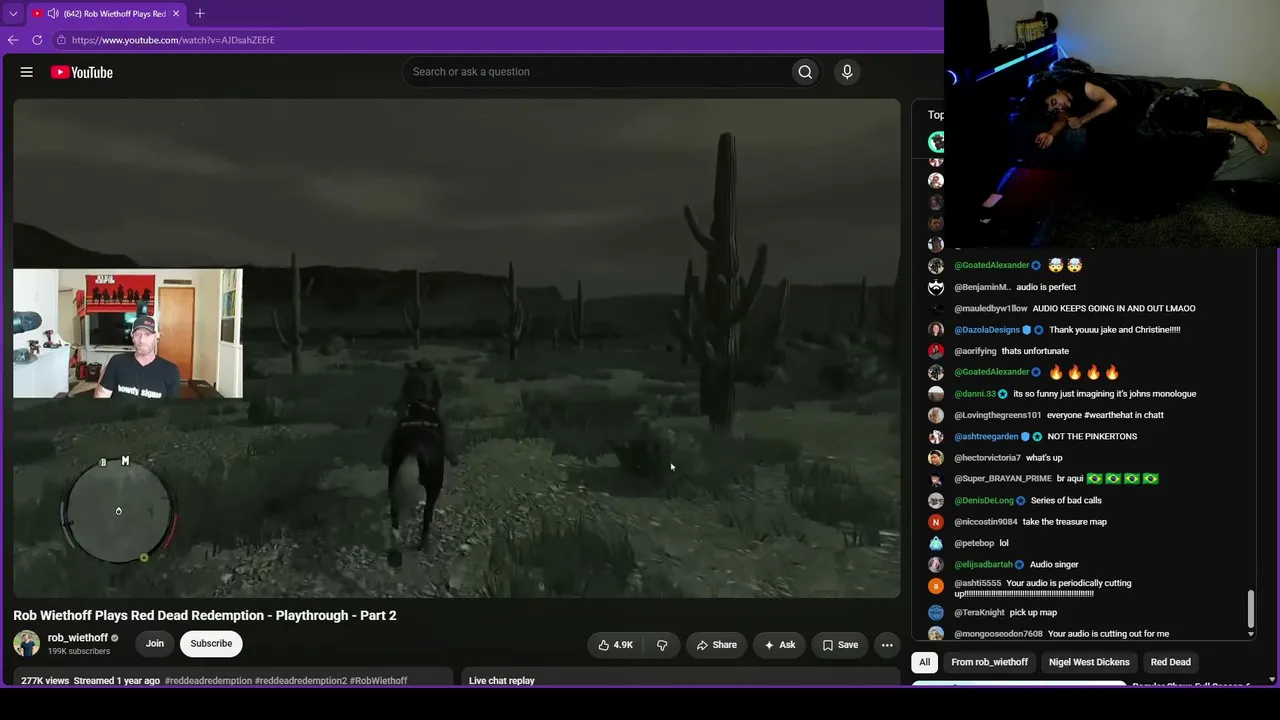Click the 'Series of bad calls' chat message
This screenshot has height=720, width=1280.
1066,501
